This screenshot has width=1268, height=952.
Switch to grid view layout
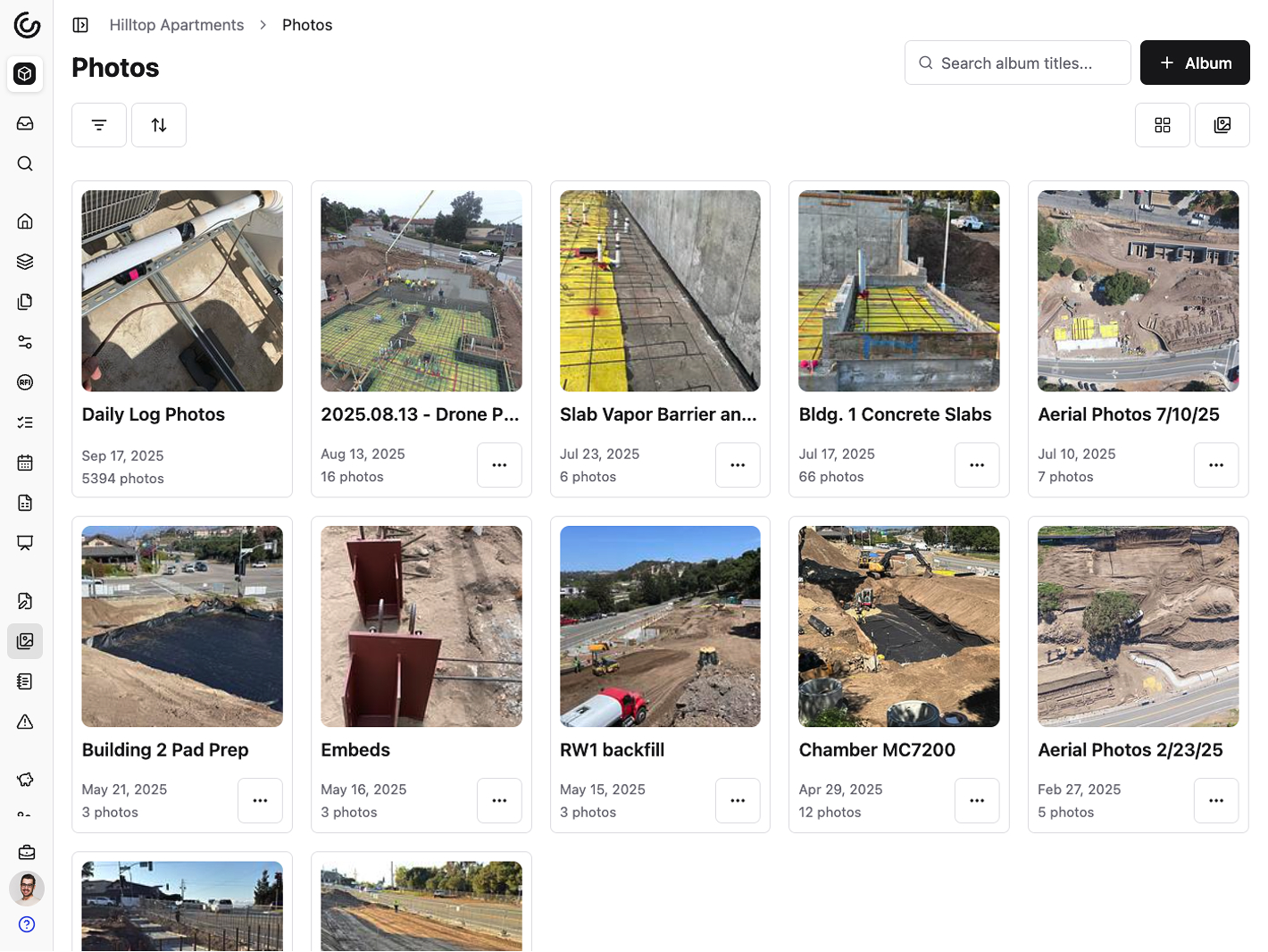pos(1163,125)
